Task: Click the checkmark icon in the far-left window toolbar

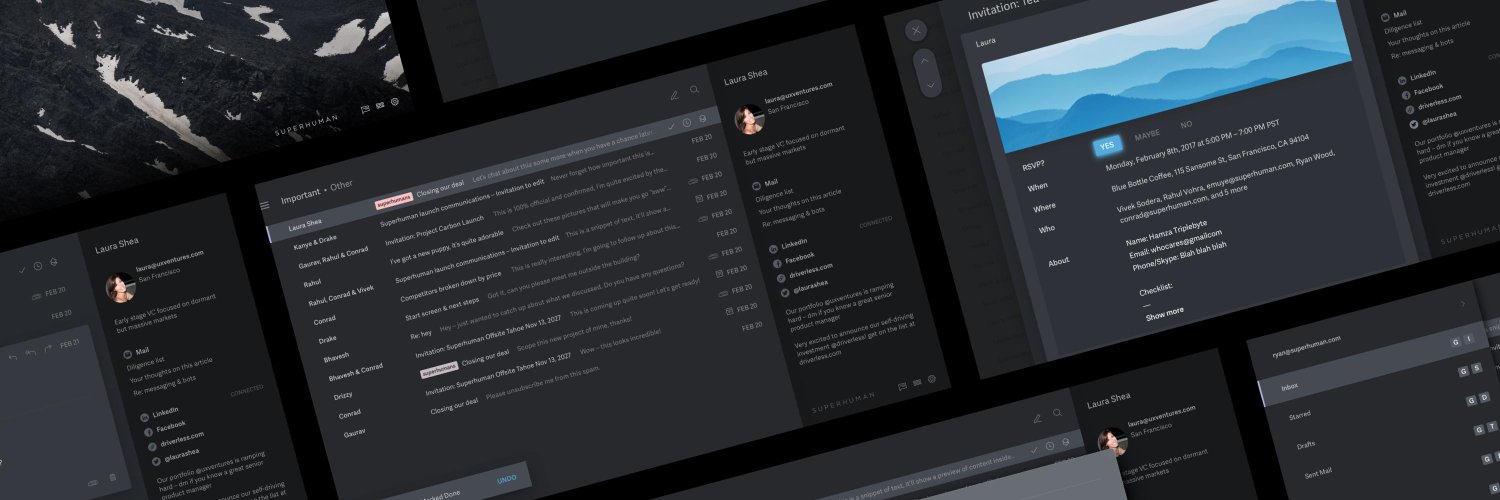Action: [x=22, y=269]
